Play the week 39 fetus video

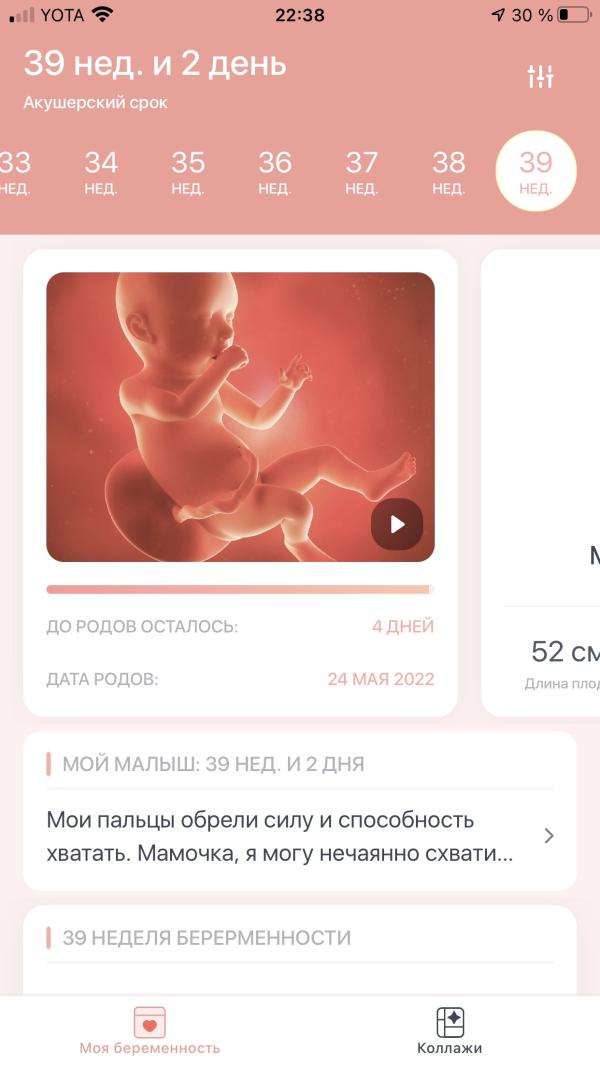397,524
